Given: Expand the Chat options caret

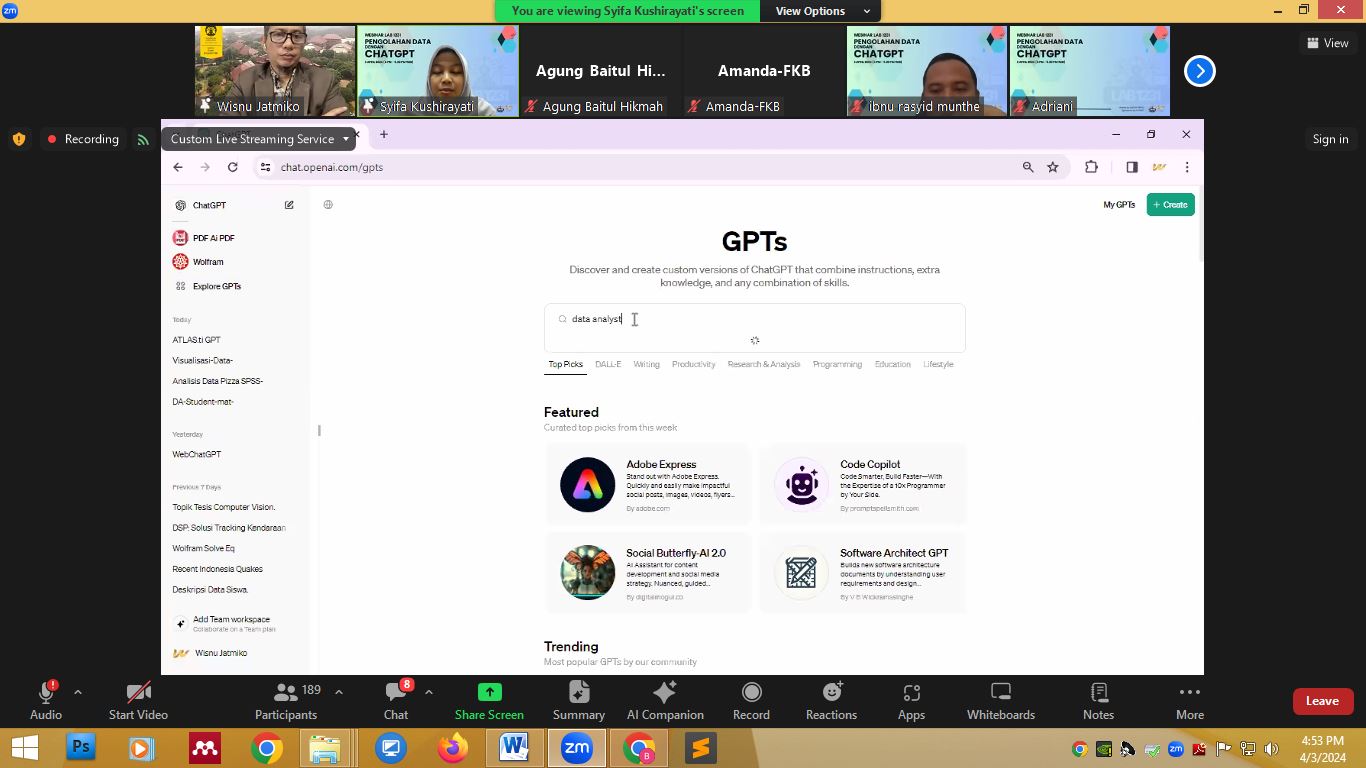Looking at the screenshot, I should click(428, 692).
